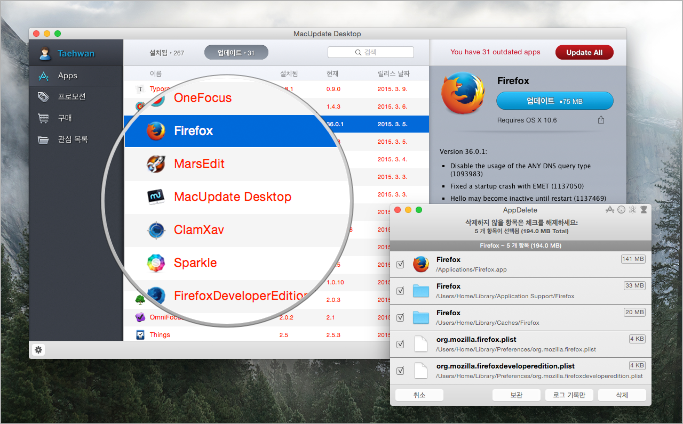The width and height of the screenshot is (683, 424).
Task: Open the 구매 shopping cart icon
Action: (43, 118)
